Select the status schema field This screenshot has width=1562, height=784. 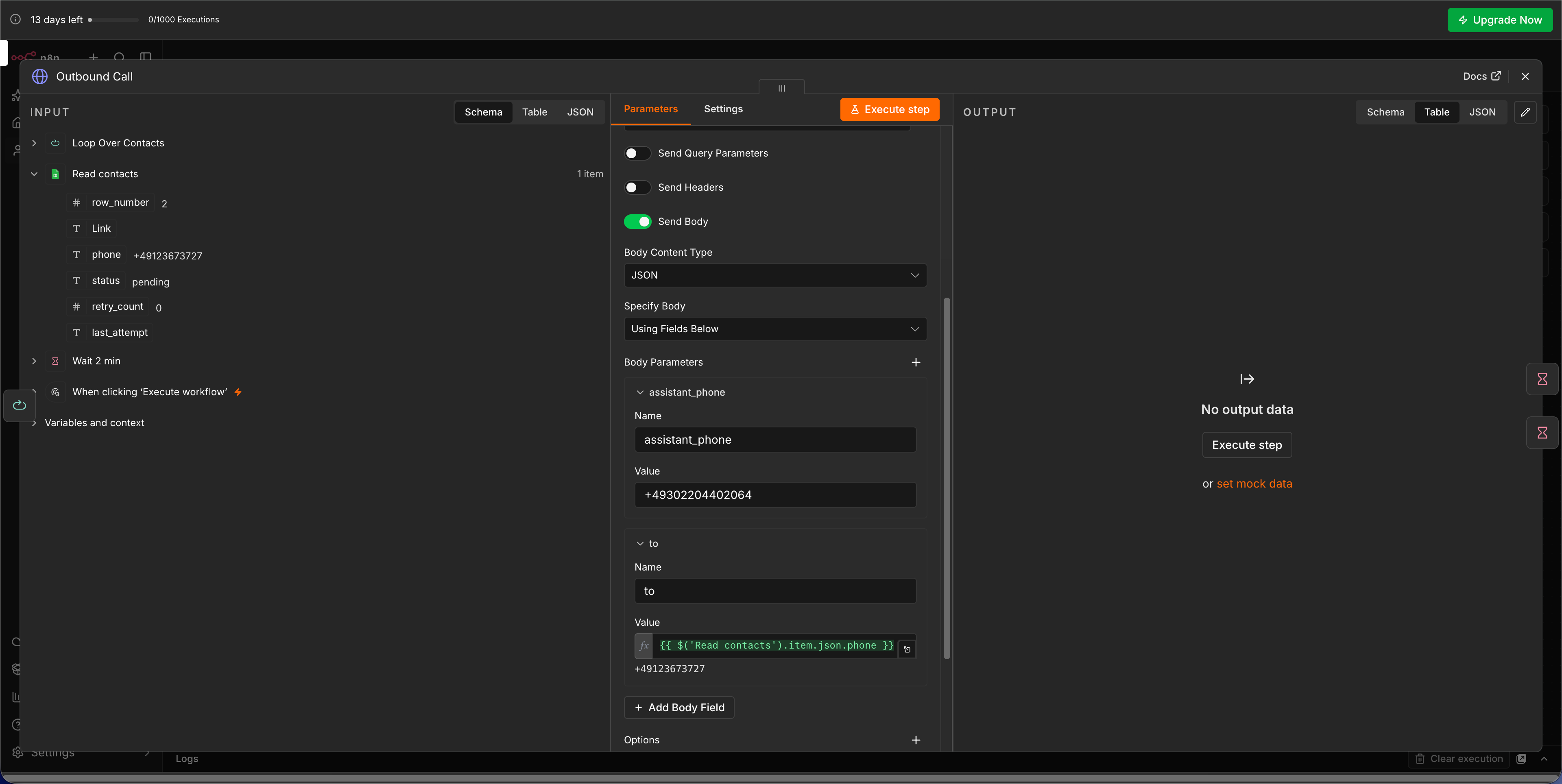(96, 281)
